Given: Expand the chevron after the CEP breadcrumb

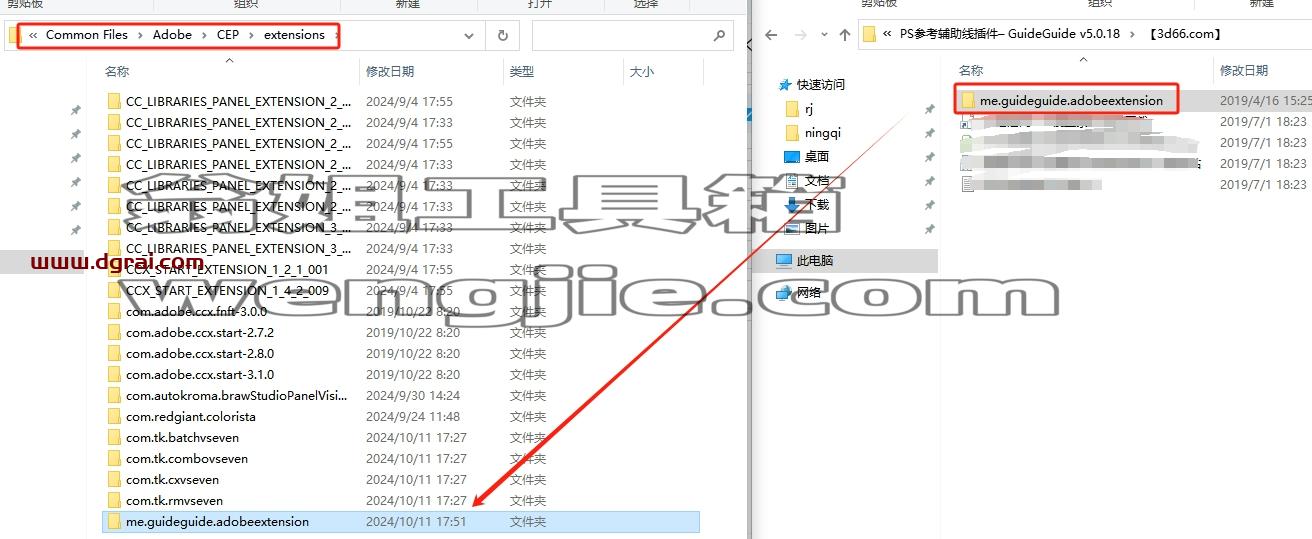Looking at the screenshot, I should [252, 35].
